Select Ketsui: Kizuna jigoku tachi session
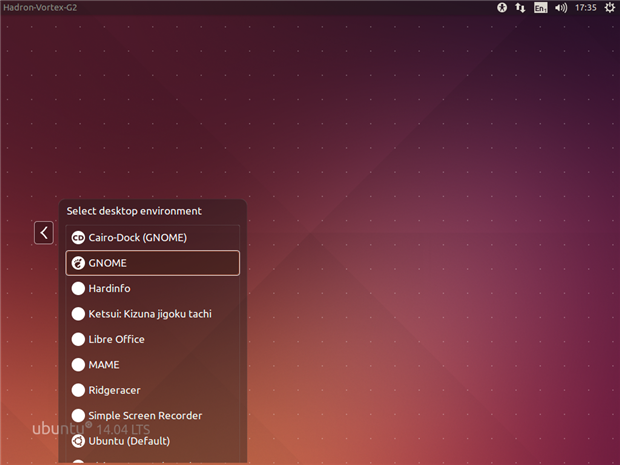This screenshot has height=465, width=620. [152, 314]
